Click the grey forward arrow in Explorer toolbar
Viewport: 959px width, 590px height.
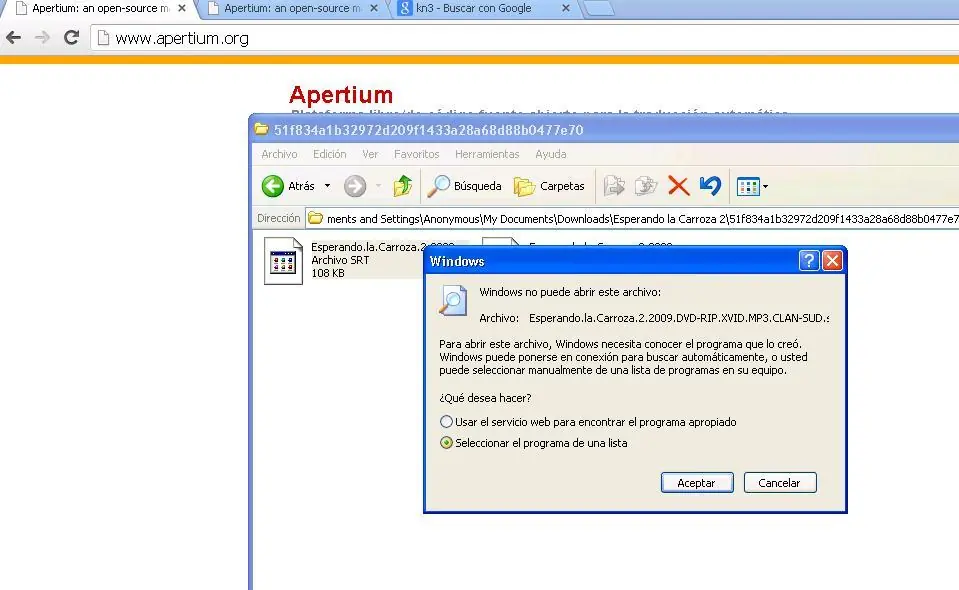pos(355,186)
